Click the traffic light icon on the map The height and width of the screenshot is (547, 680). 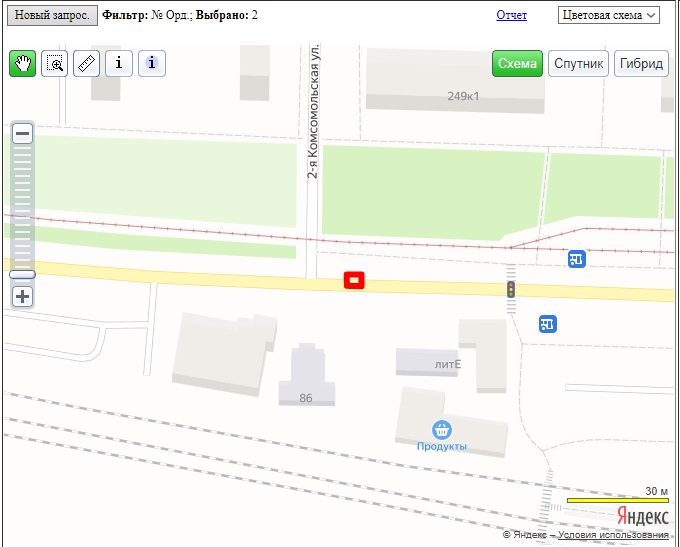coord(511,289)
